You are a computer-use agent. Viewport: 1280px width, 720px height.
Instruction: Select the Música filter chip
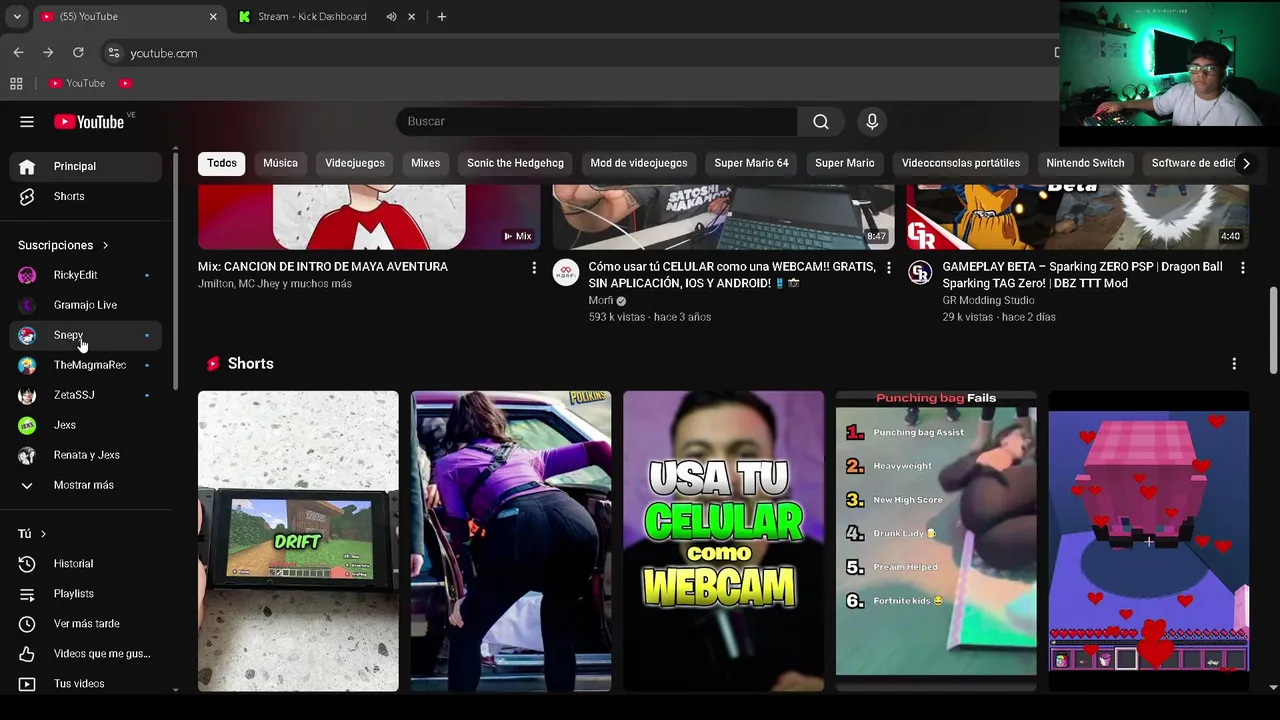click(280, 163)
